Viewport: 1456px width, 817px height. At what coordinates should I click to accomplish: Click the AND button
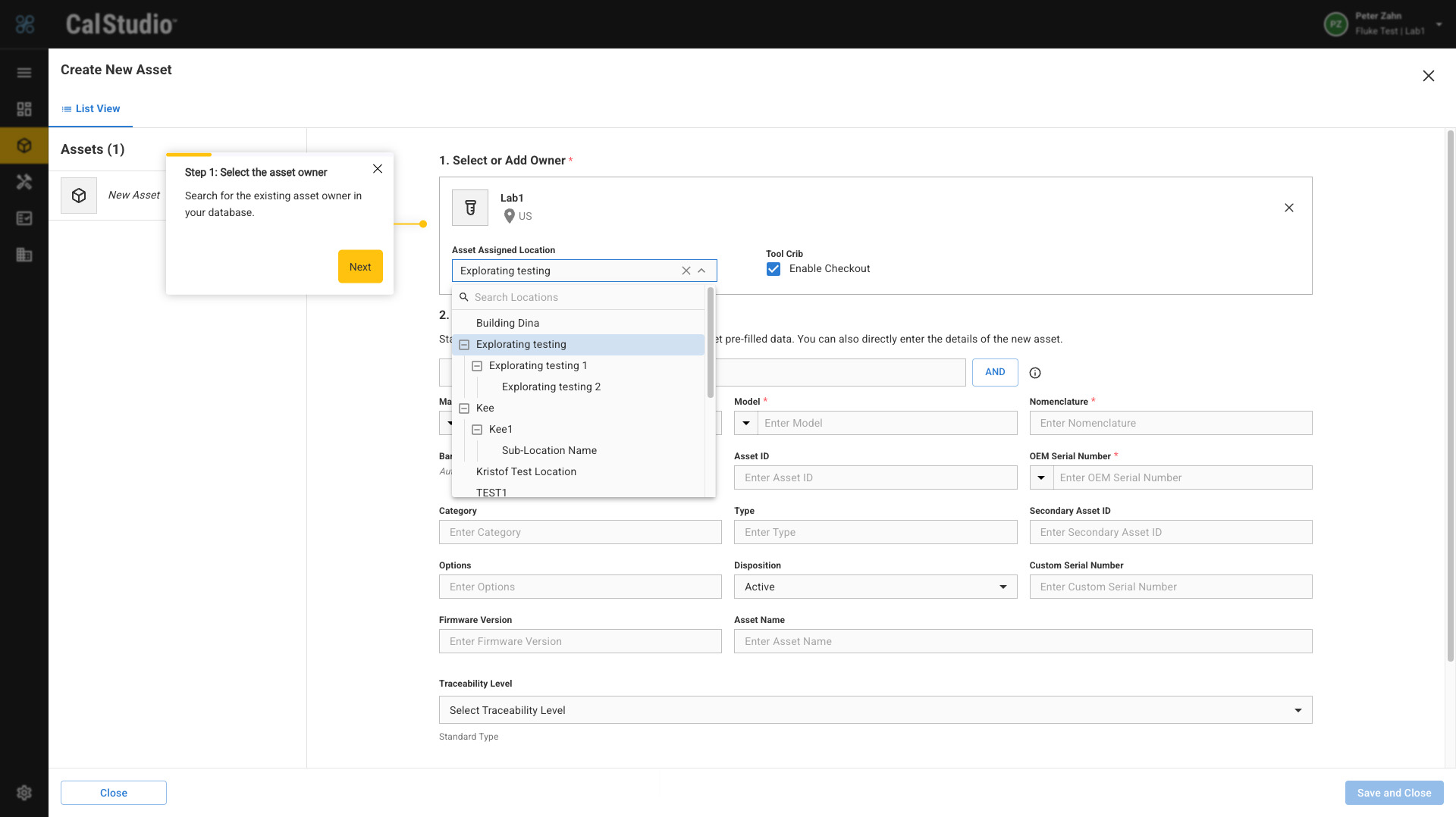pos(995,372)
